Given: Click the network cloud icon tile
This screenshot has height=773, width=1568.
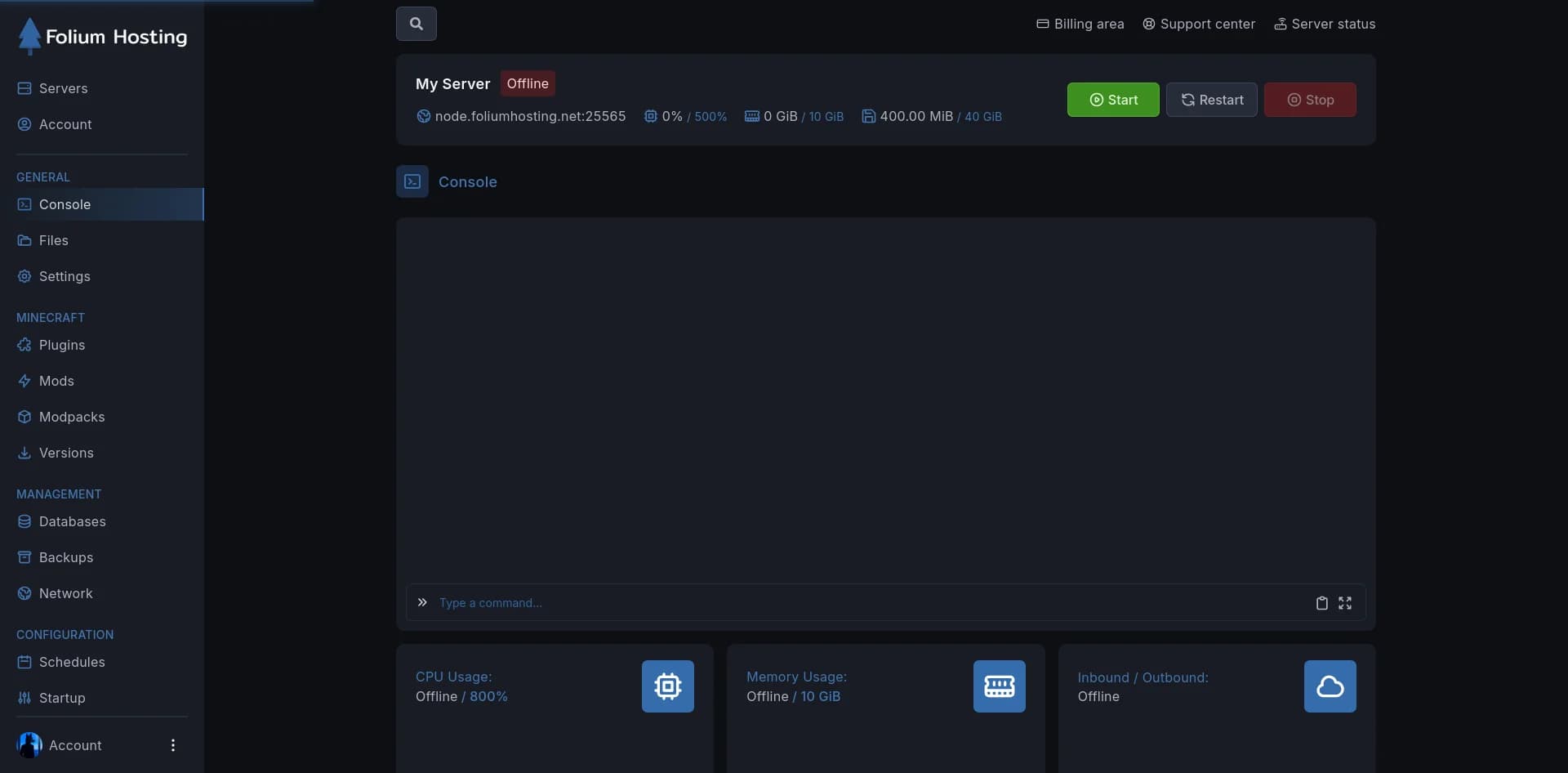Looking at the screenshot, I should [1330, 686].
